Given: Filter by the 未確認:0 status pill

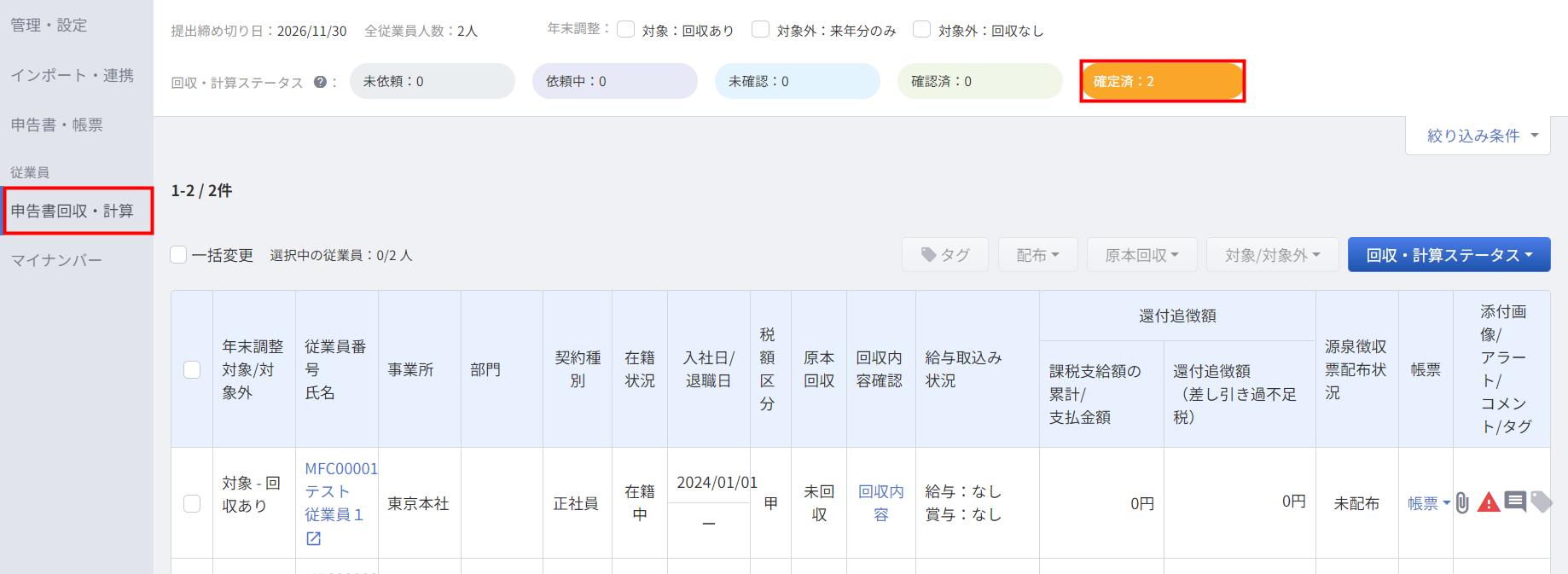Looking at the screenshot, I should [x=797, y=81].
